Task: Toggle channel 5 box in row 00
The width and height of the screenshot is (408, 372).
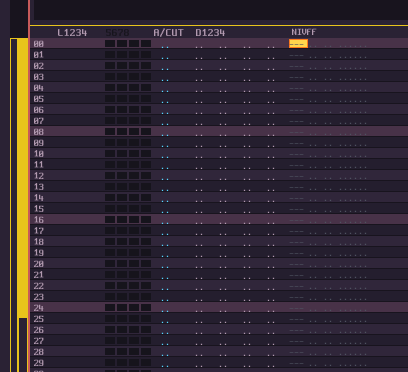Action: tap(110, 43)
